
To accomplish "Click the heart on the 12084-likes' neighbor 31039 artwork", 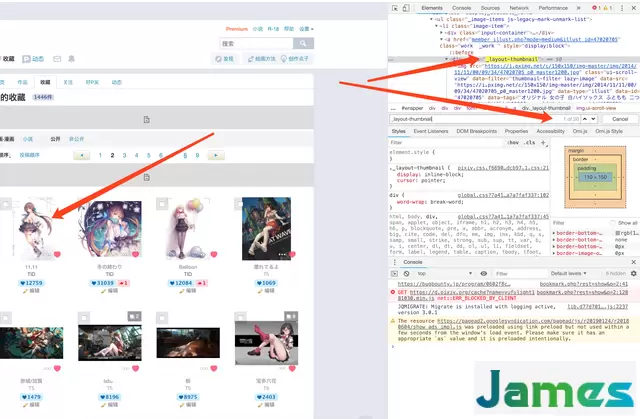I will point(136,254).
